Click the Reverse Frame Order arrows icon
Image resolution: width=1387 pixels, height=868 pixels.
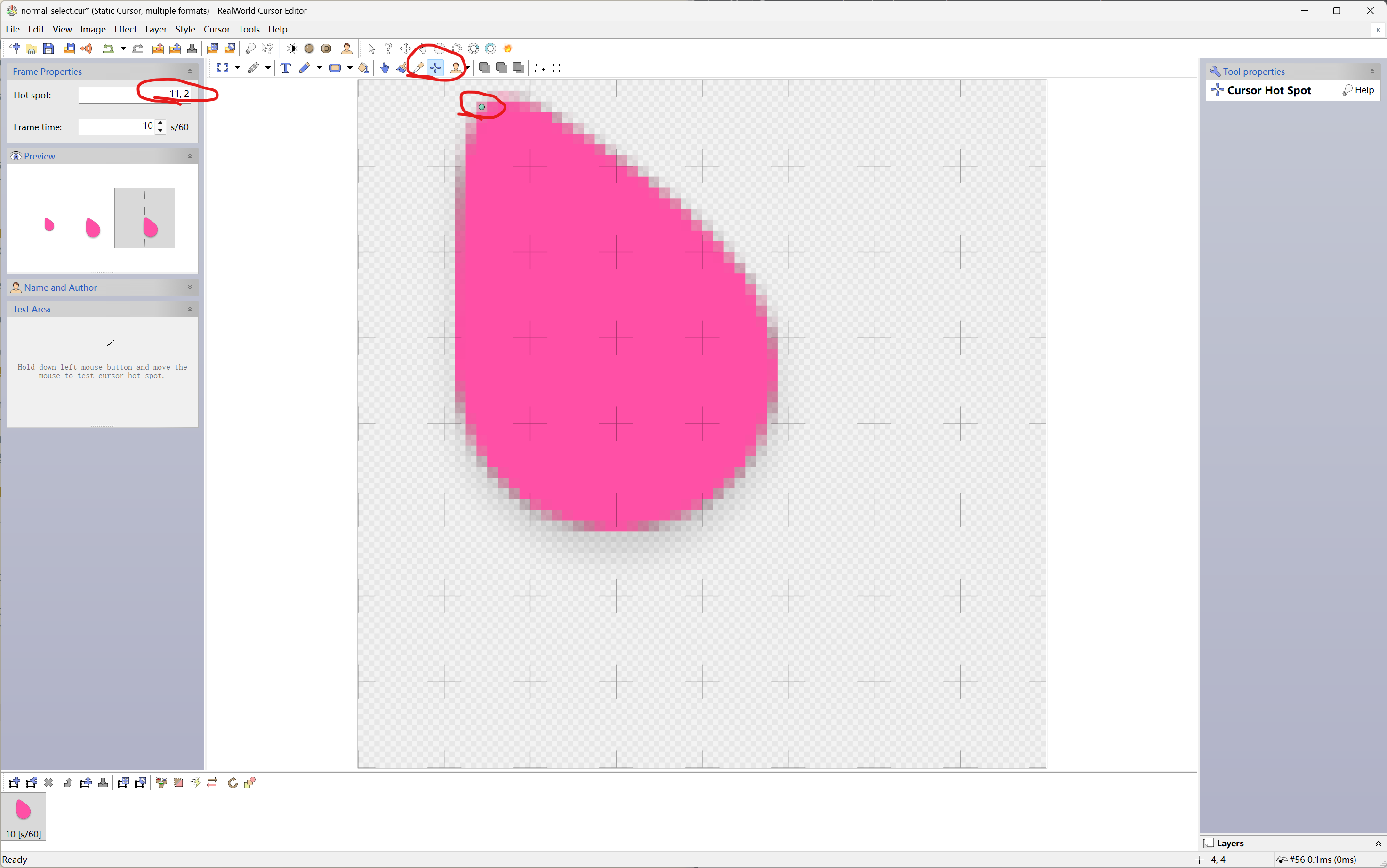[213, 782]
